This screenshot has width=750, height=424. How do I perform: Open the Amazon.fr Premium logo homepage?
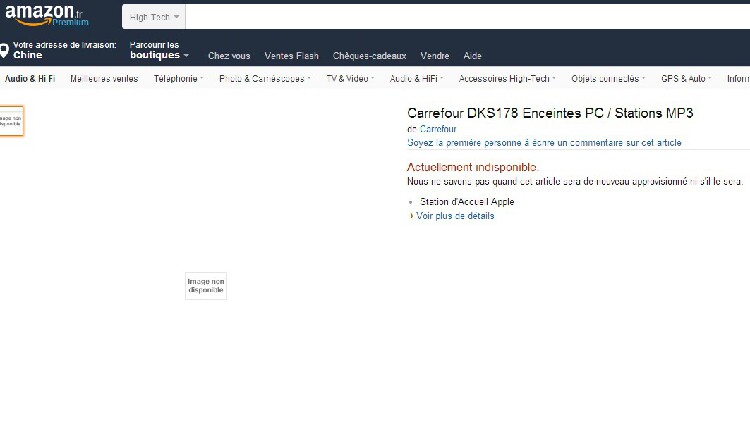pos(46,15)
